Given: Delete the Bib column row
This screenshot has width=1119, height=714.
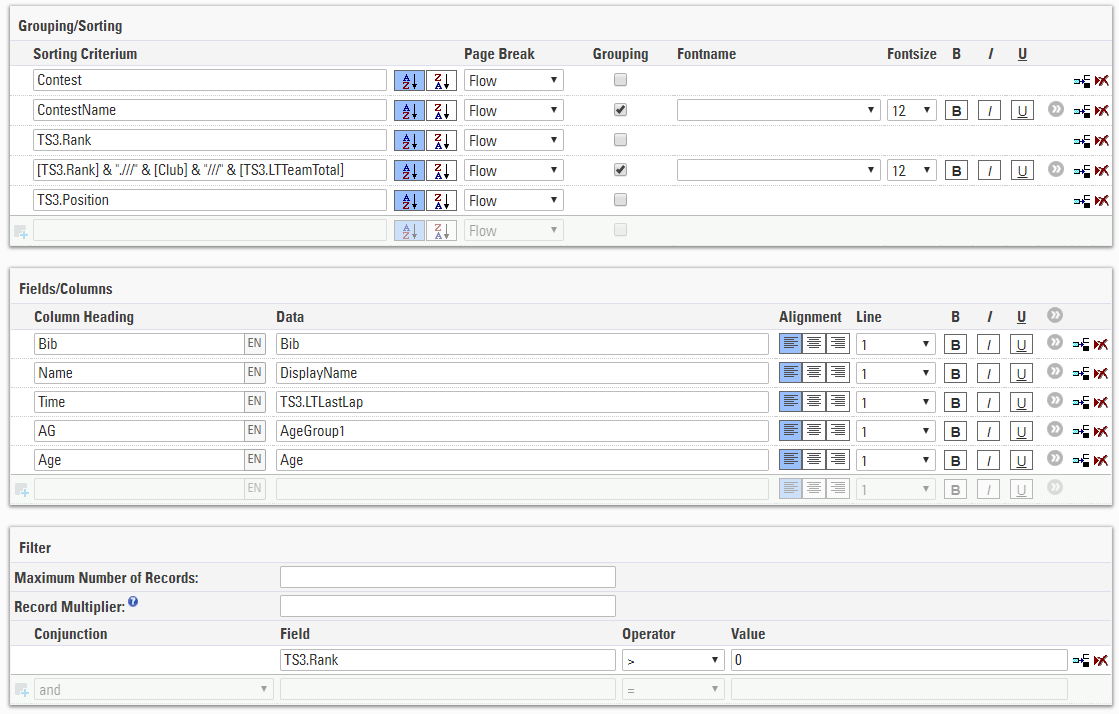Looking at the screenshot, I should tap(1101, 345).
